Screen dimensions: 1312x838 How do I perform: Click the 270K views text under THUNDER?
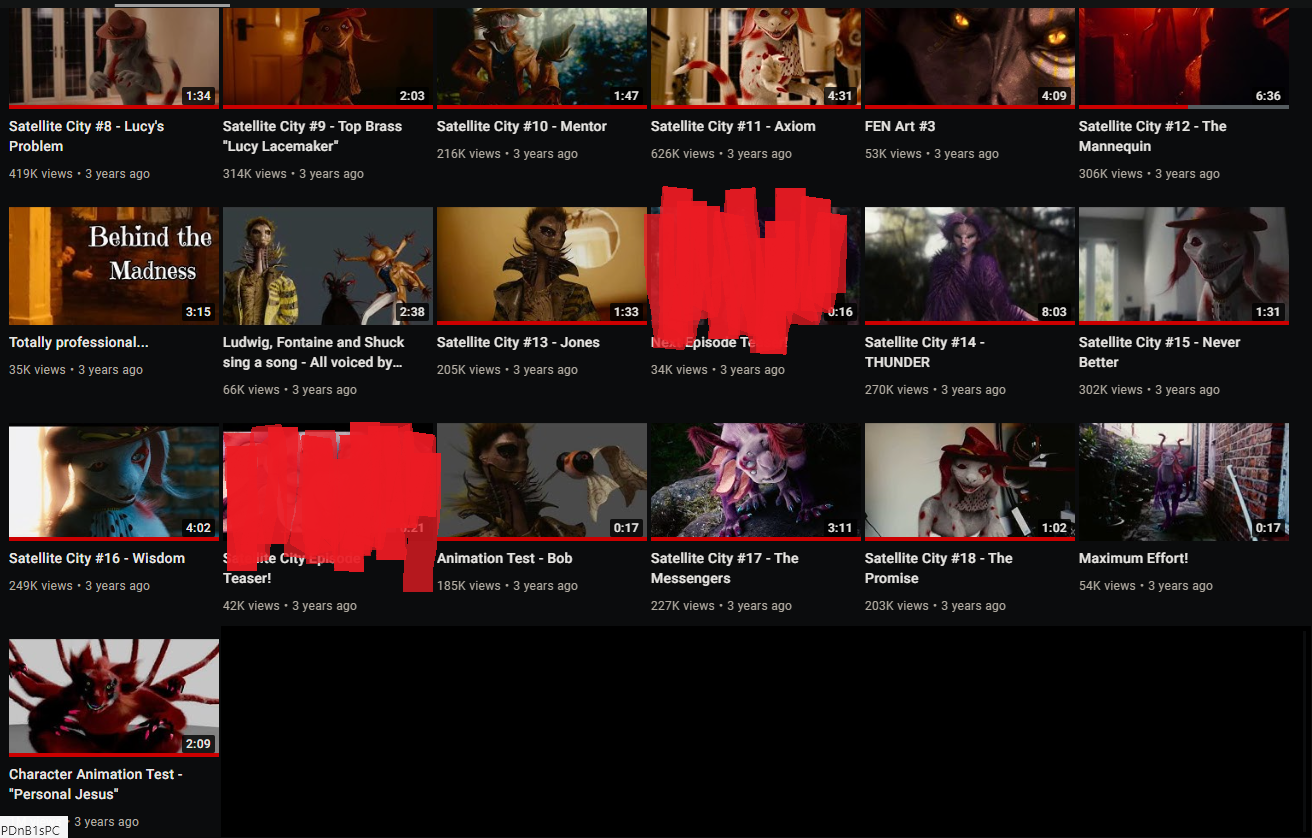pos(897,390)
